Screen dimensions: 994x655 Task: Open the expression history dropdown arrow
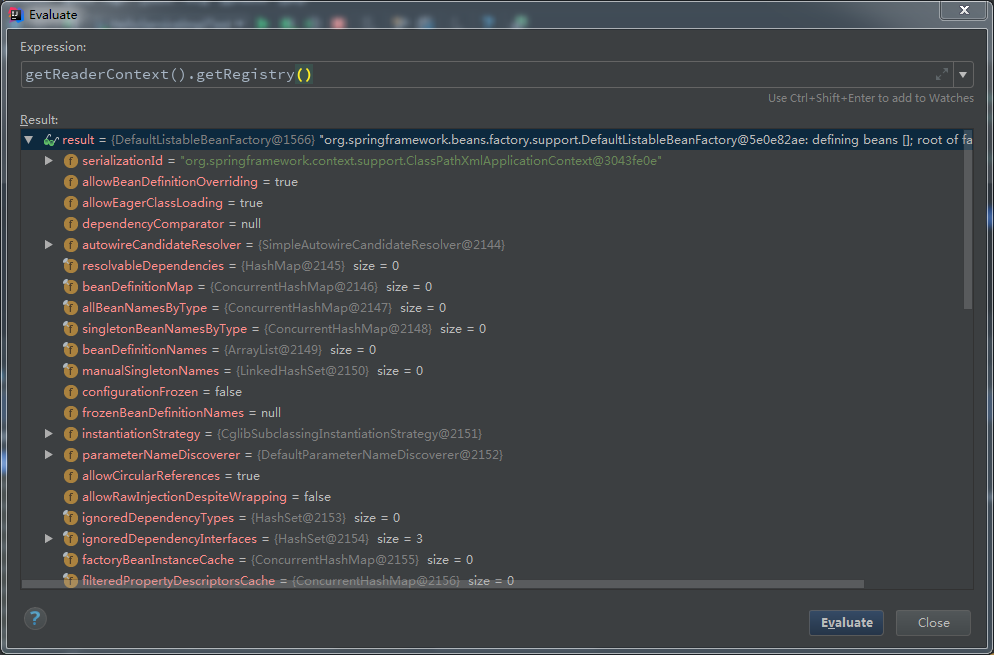pyautogui.click(x=963, y=75)
